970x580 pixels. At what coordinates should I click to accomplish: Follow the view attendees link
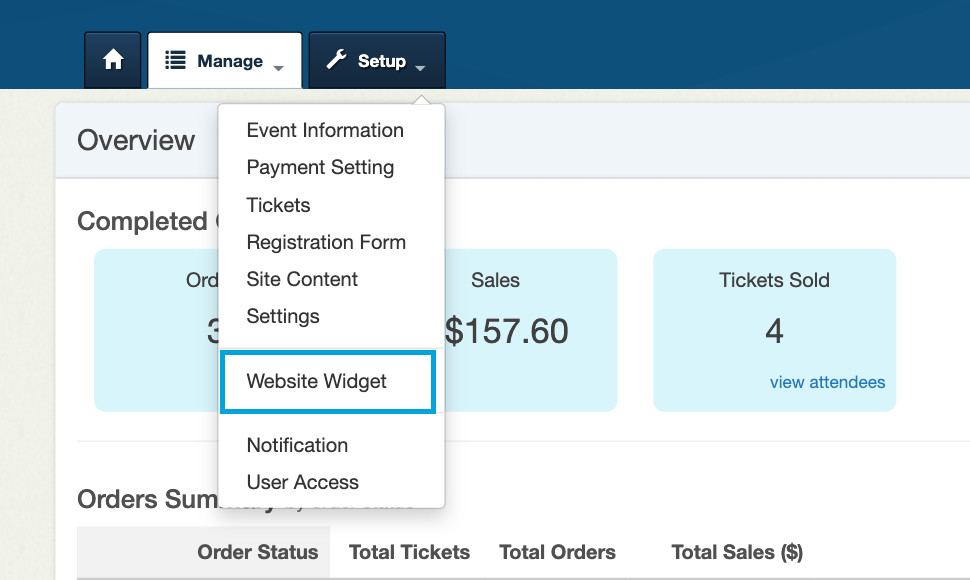pos(827,382)
